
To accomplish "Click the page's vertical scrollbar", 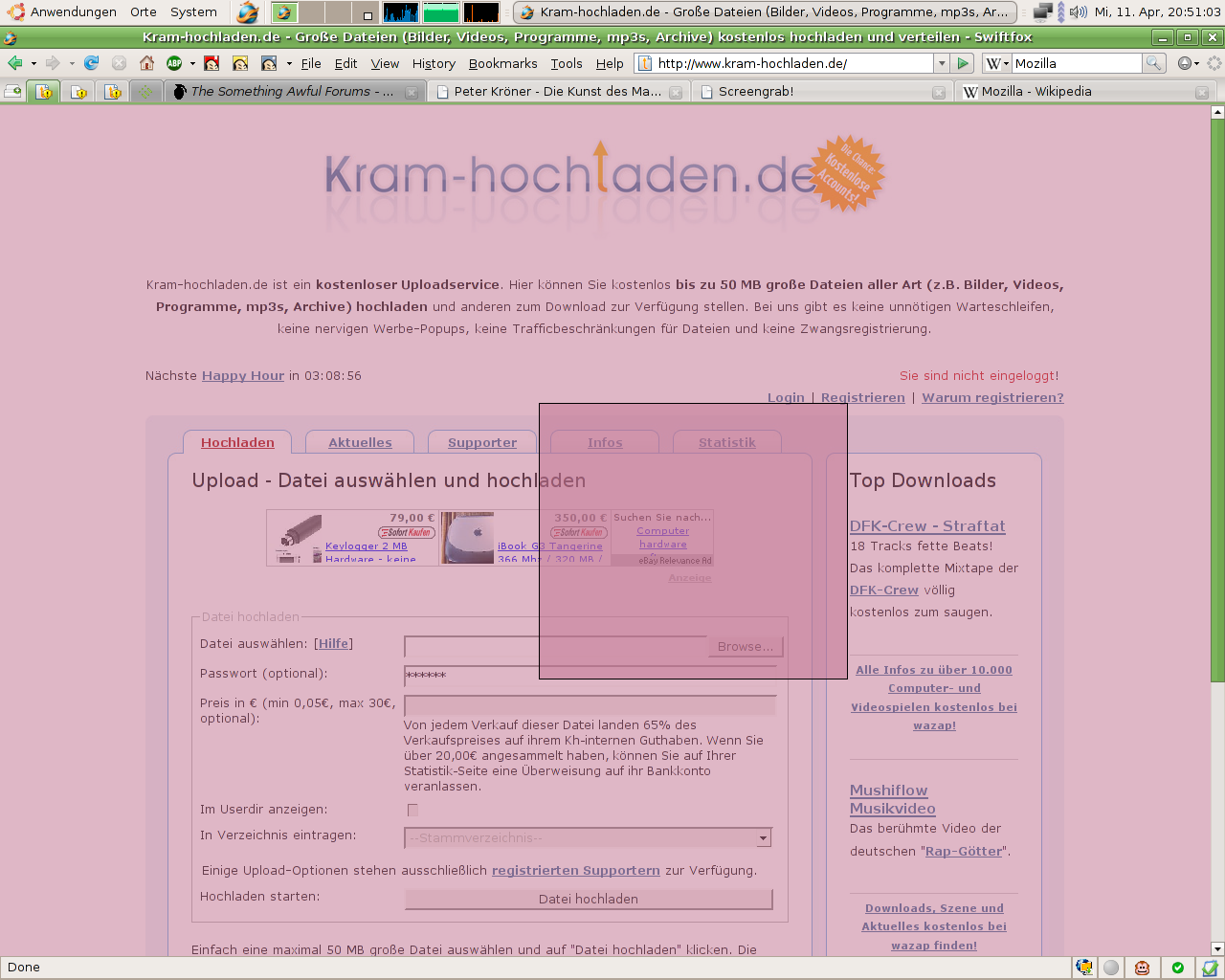I will coord(1217,530).
